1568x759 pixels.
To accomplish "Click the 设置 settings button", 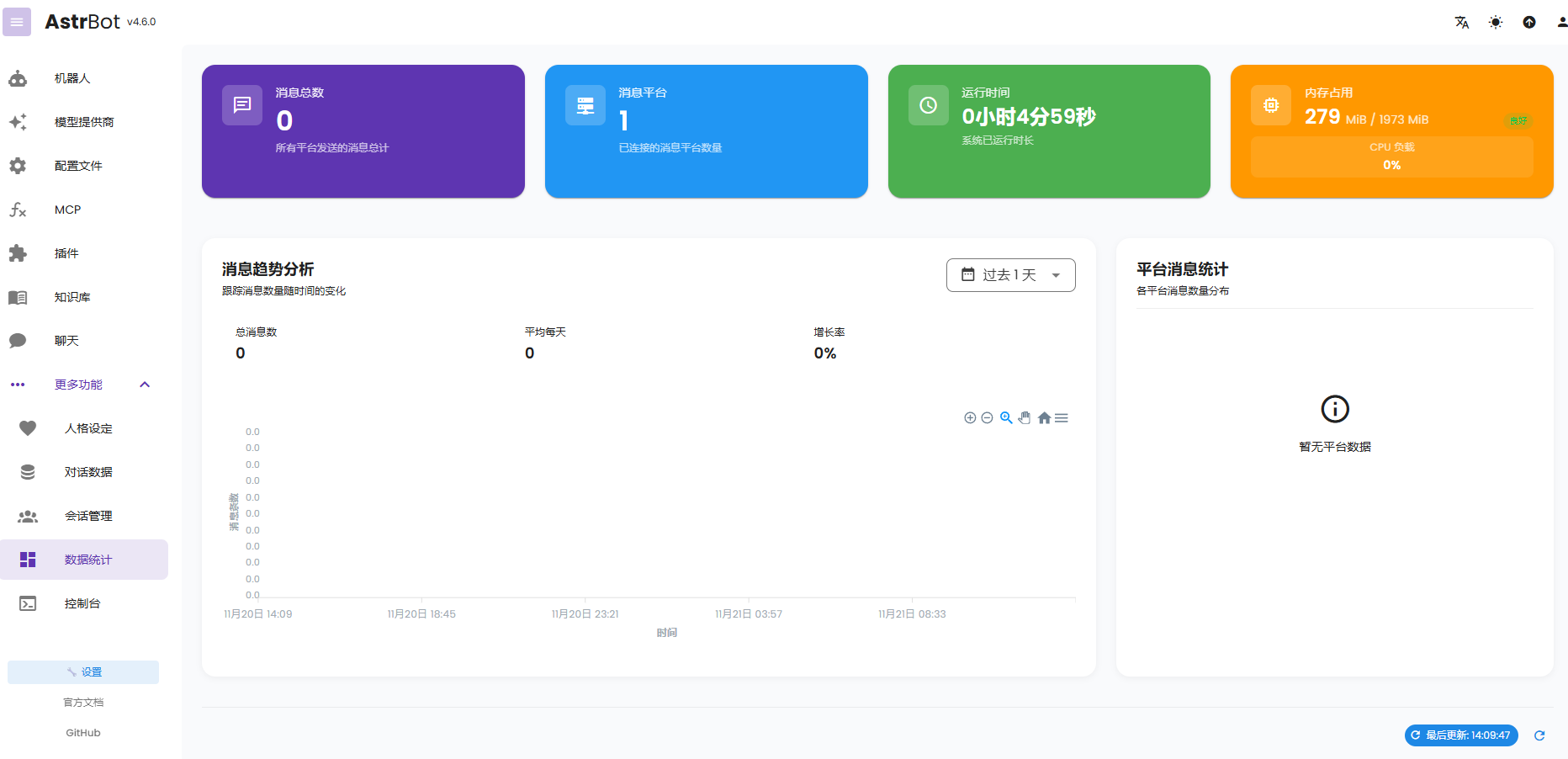I will coord(83,672).
